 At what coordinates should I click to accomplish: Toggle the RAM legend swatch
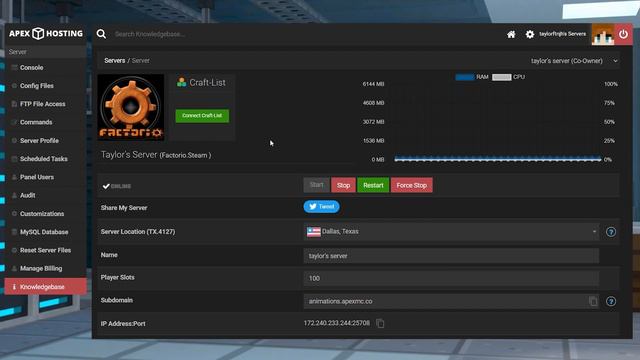pyautogui.click(x=464, y=77)
